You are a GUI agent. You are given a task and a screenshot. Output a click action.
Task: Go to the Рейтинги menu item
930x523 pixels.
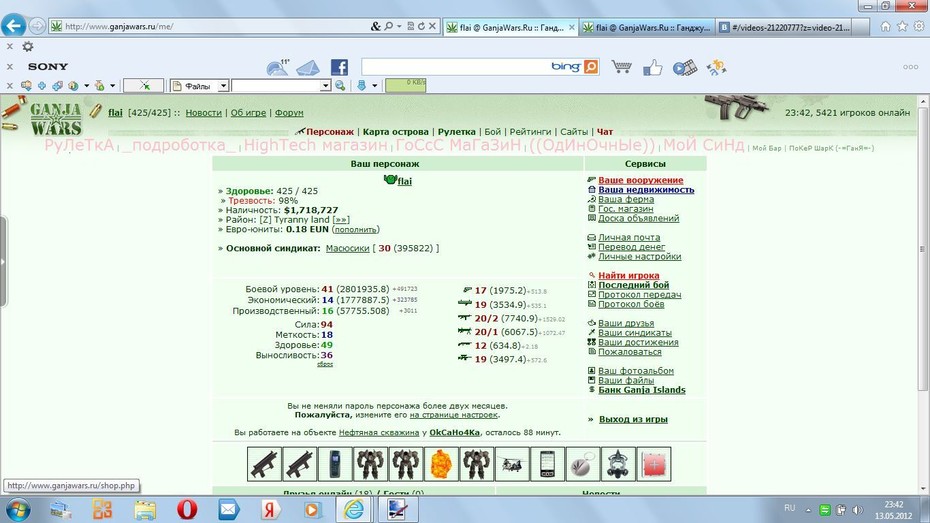[530, 132]
